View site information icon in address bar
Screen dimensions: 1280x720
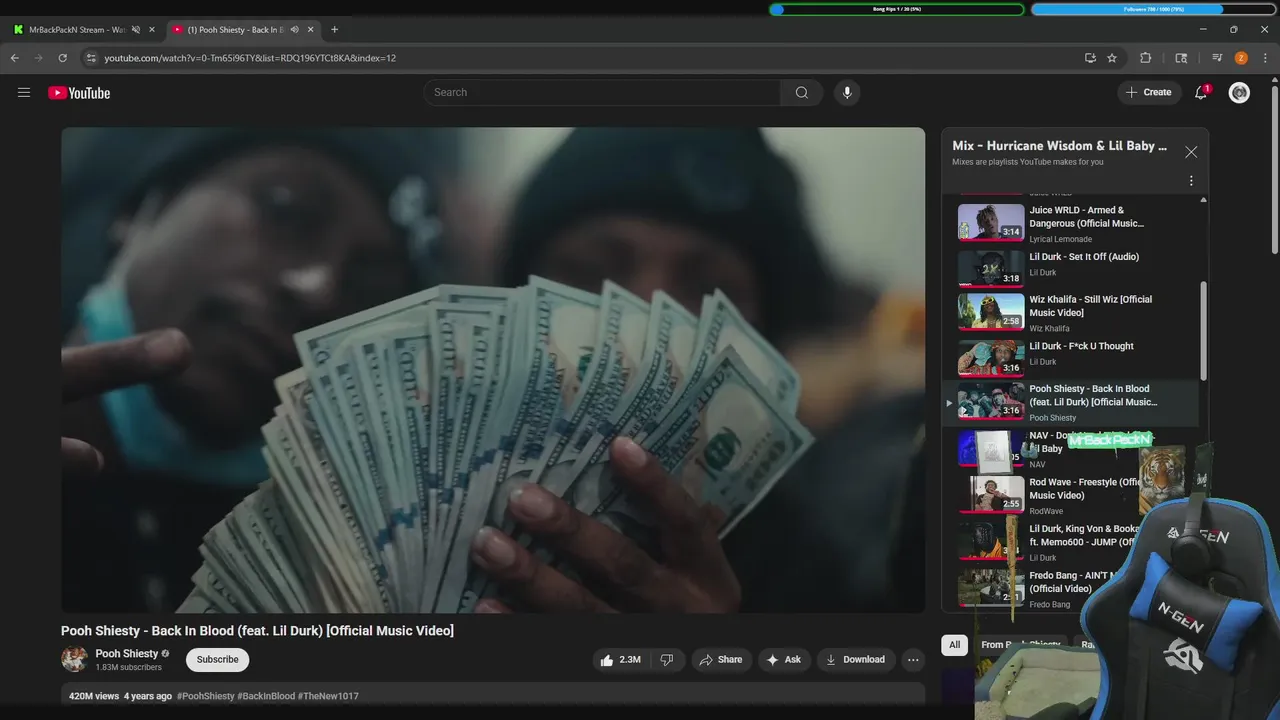point(91,58)
